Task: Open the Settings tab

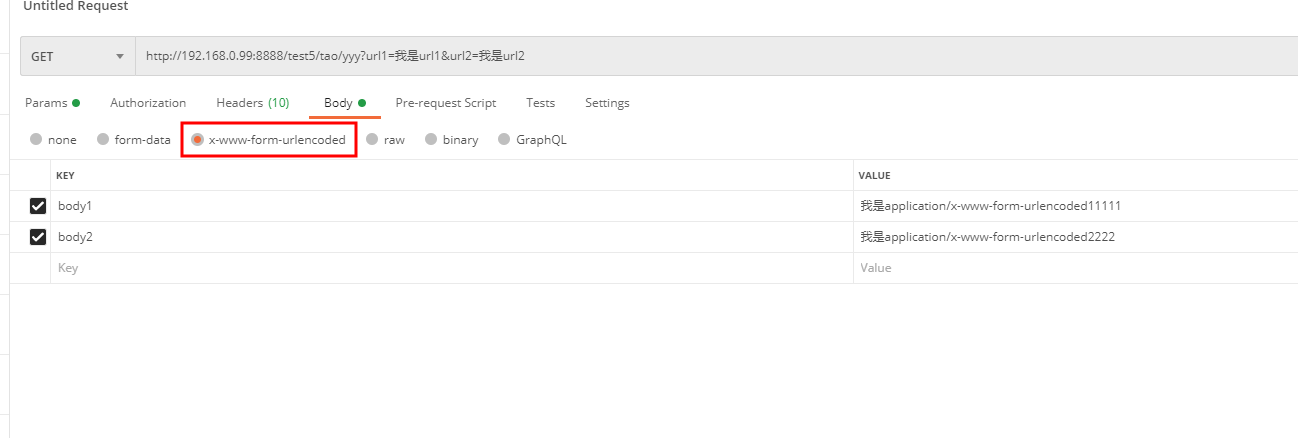Action: (x=607, y=103)
